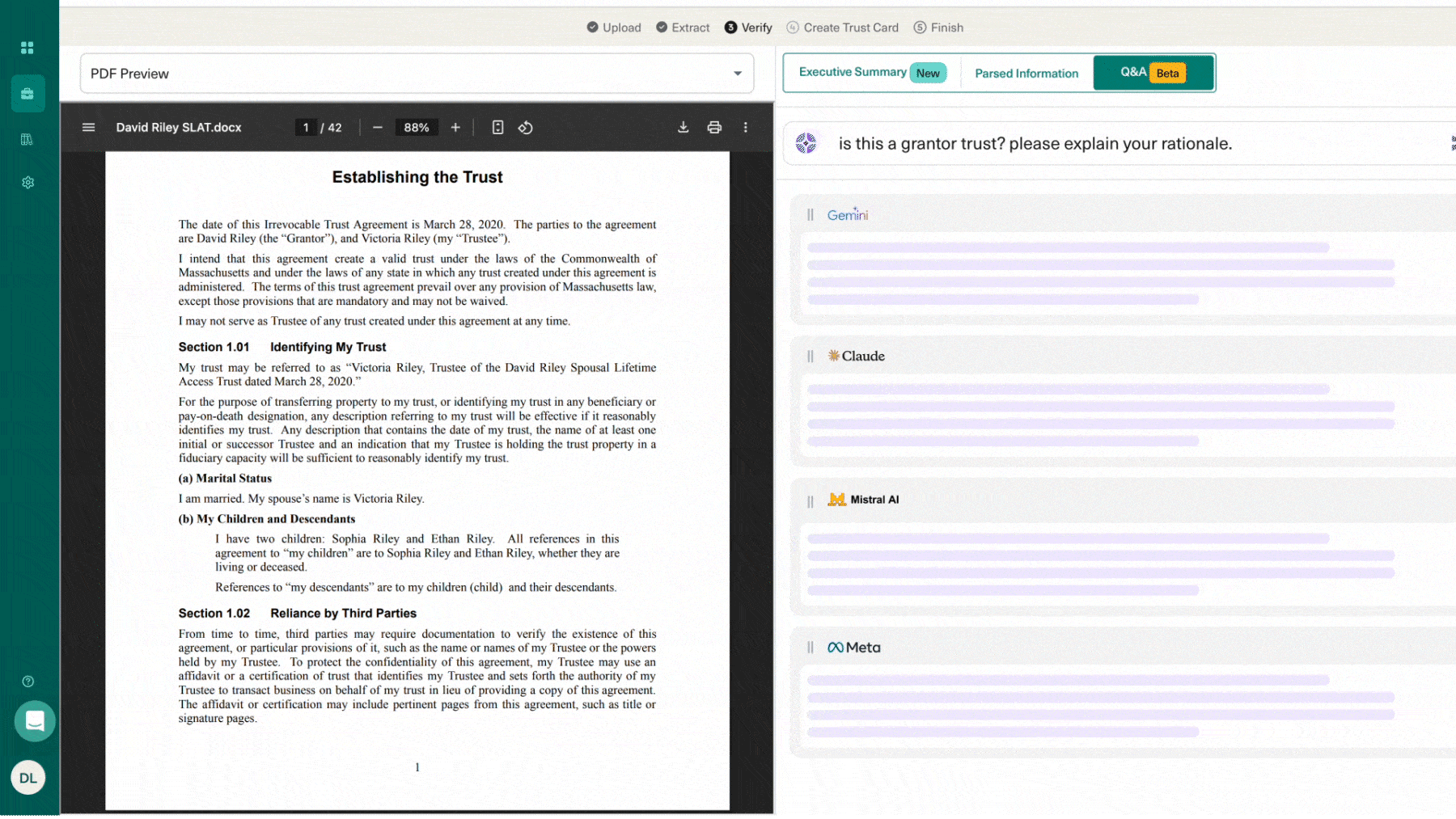The width and height of the screenshot is (1456, 819).
Task: Zoom out the PDF with minus
Action: [377, 128]
